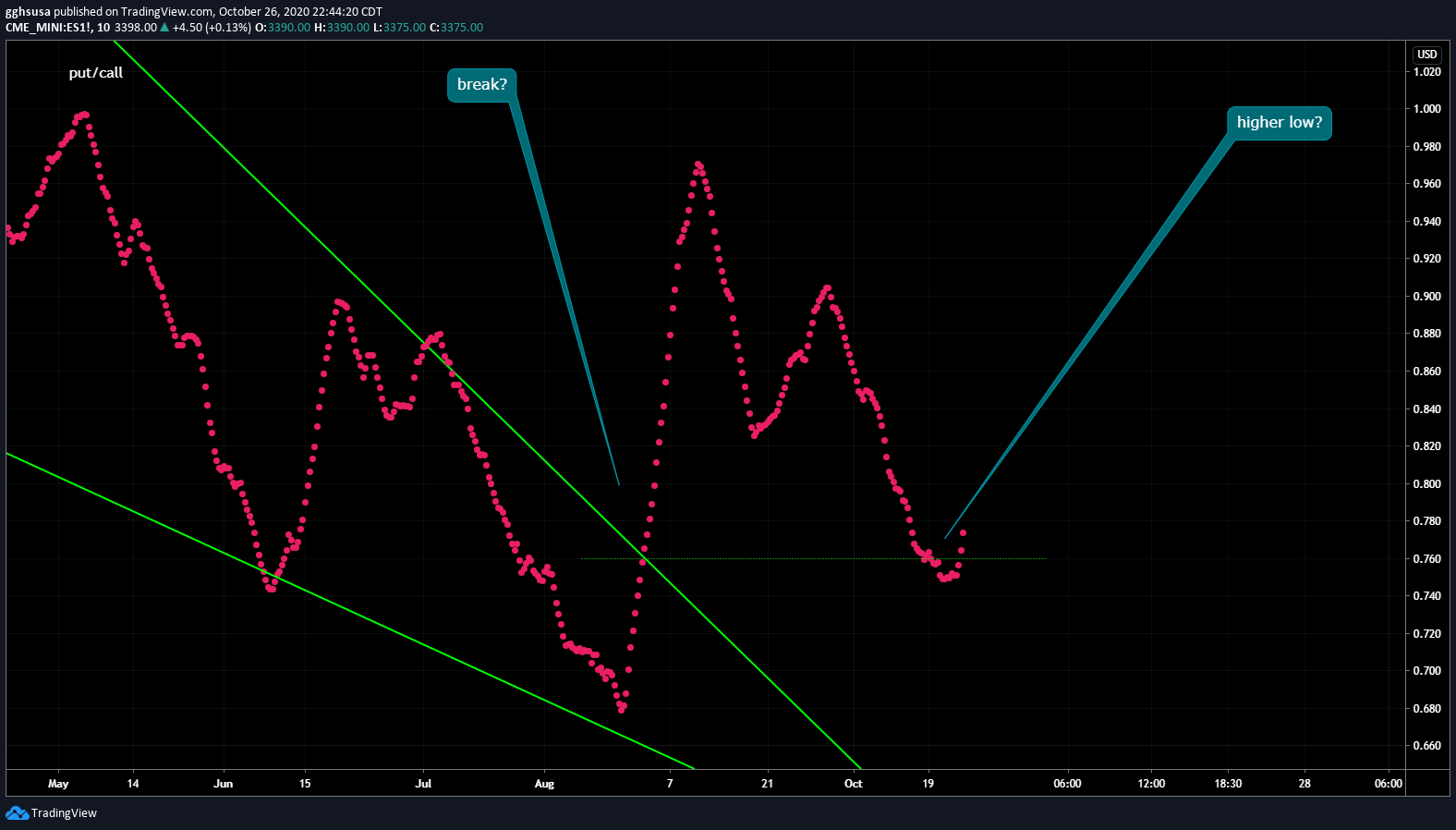Click the TradingView text watermark link
The image size is (1456, 830).
64,813
